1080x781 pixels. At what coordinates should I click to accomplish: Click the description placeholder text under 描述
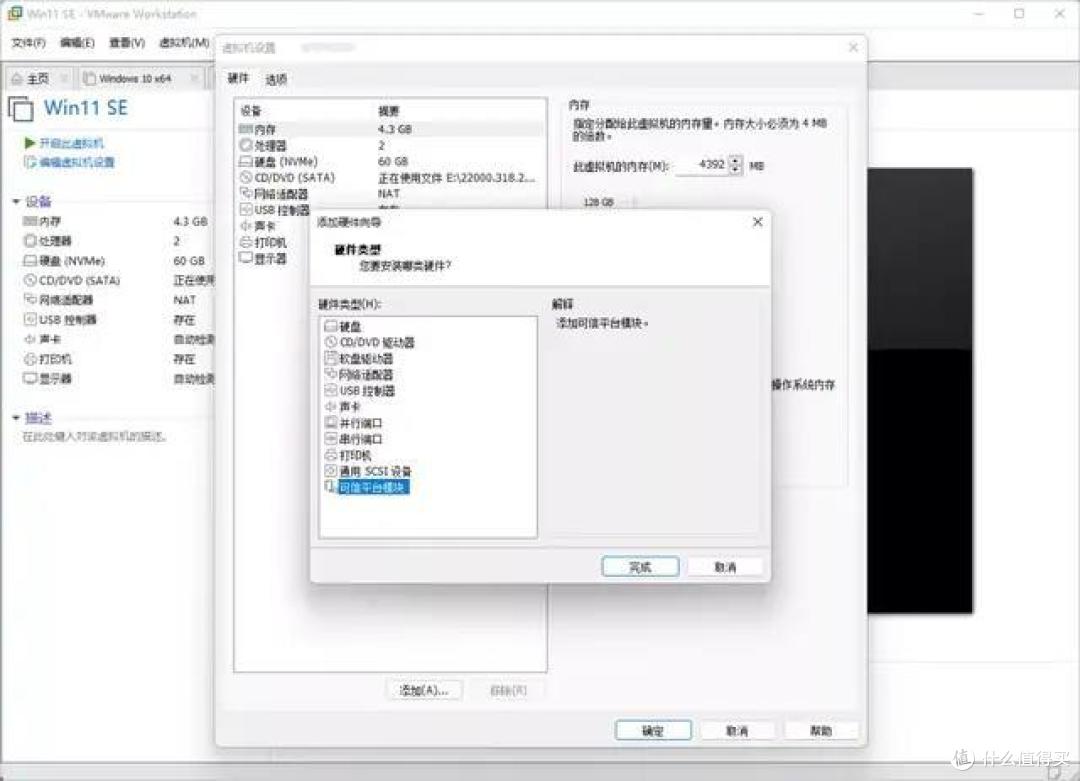(94, 437)
